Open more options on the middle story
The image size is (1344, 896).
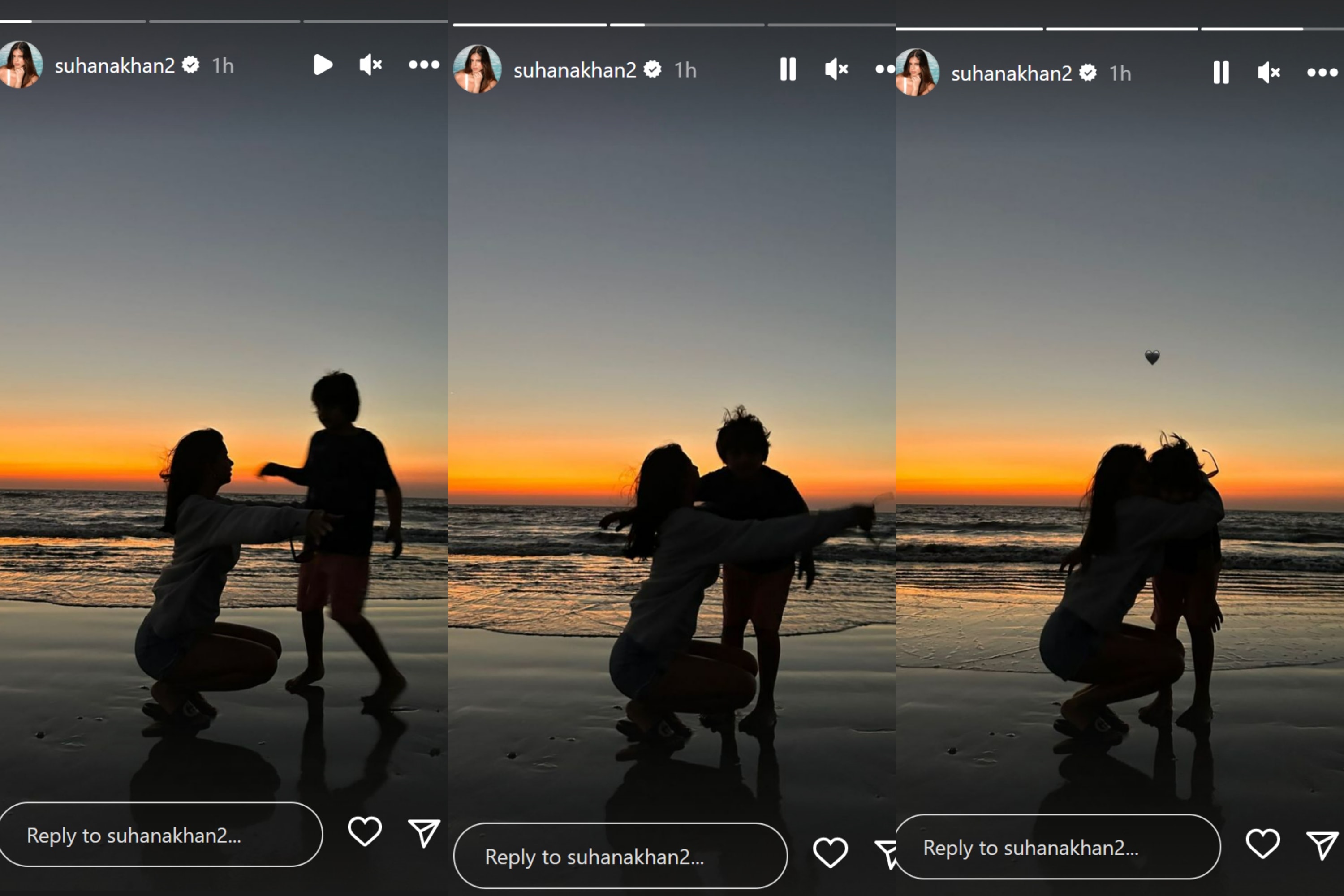click(885, 69)
